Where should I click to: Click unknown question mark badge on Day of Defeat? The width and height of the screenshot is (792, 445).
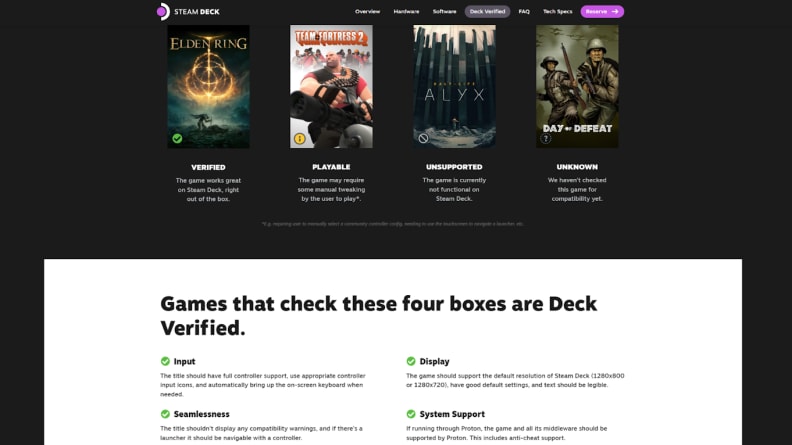pos(546,138)
